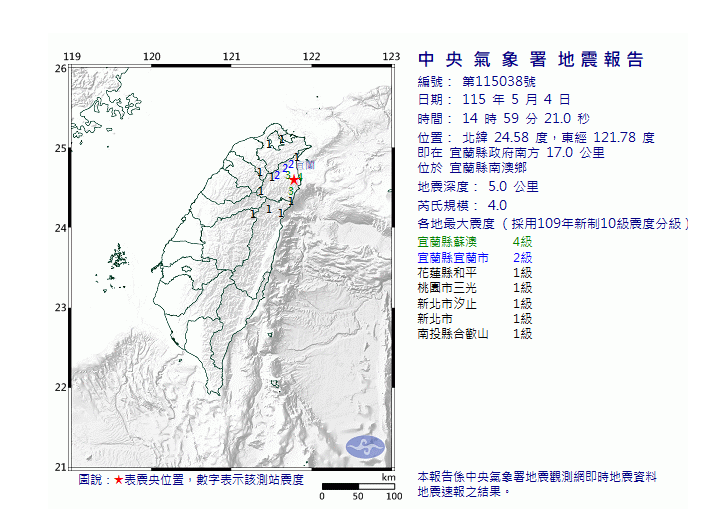Click the Central Weather Administration logo on map
The width and height of the screenshot is (728, 509).
pyautogui.click(x=365, y=447)
